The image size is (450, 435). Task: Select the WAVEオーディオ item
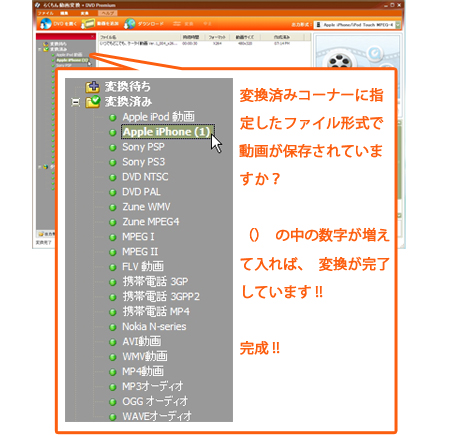coord(157,416)
